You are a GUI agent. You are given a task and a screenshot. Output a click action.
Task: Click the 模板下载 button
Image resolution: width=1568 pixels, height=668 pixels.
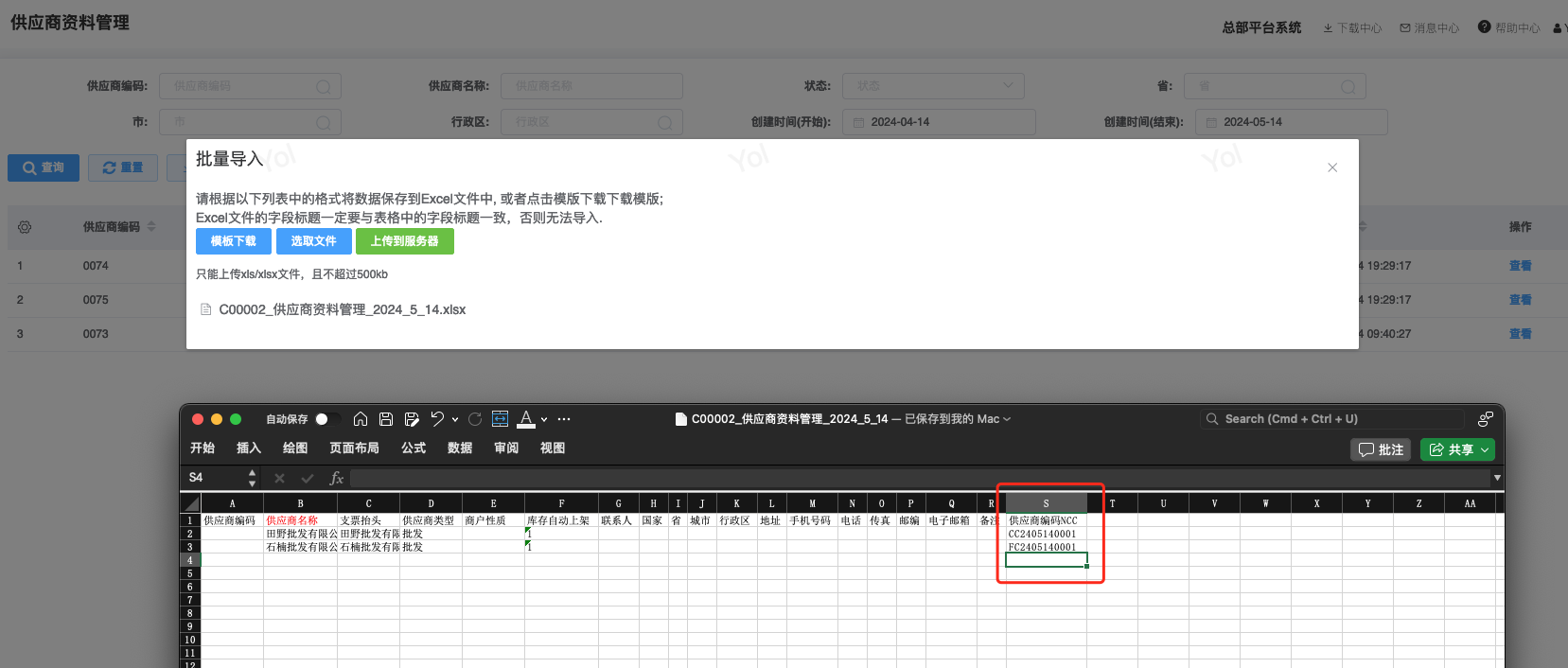pos(233,241)
